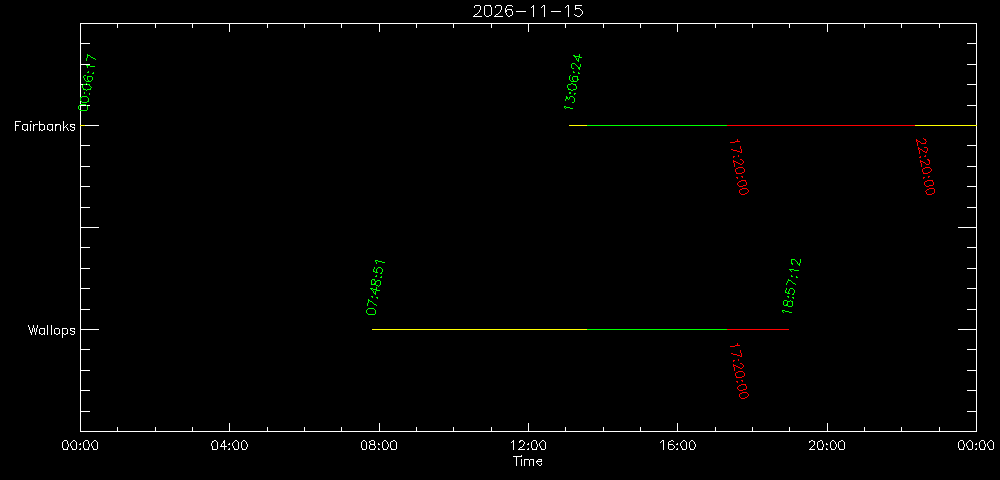Screen dimensions: 1000x480
Task: Click the 20:00 x-axis tick label
Action: pyautogui.click(x=827, y=446)
